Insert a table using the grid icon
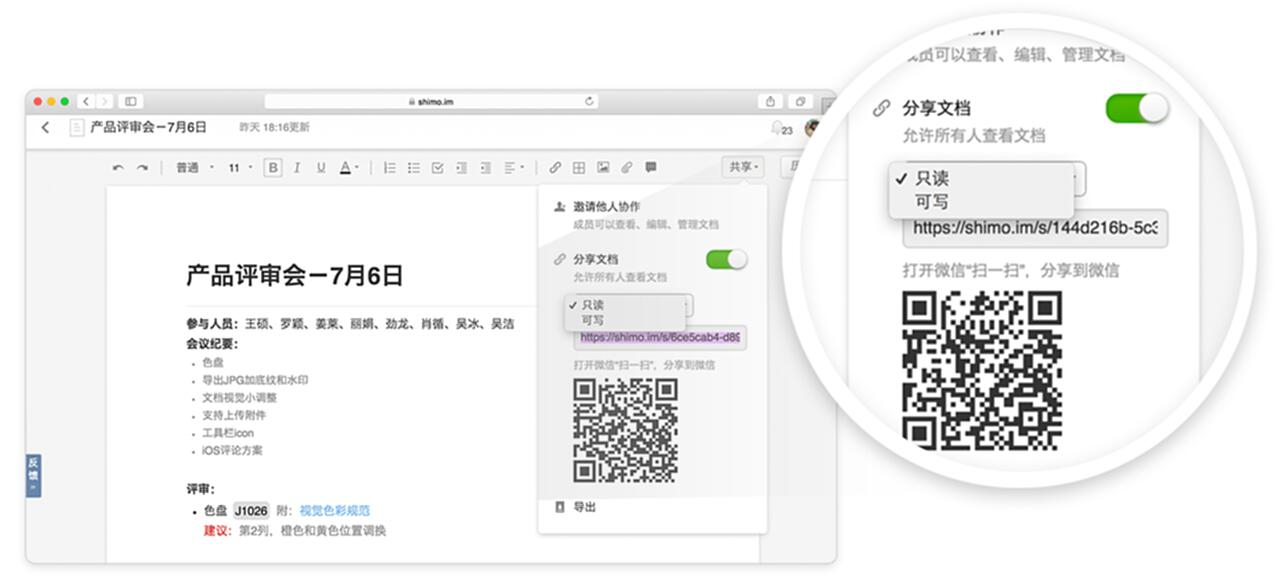Image resolution: width=1280 pixels, height=582 pixels. pos(579,168)
